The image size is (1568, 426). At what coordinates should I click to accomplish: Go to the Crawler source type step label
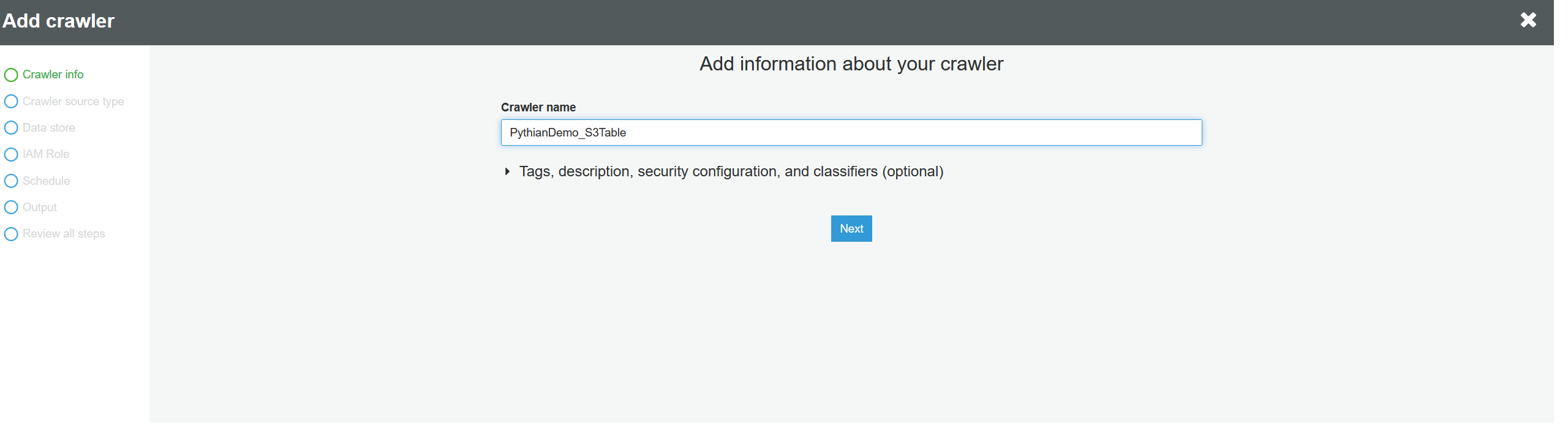(x=73, y=102)
